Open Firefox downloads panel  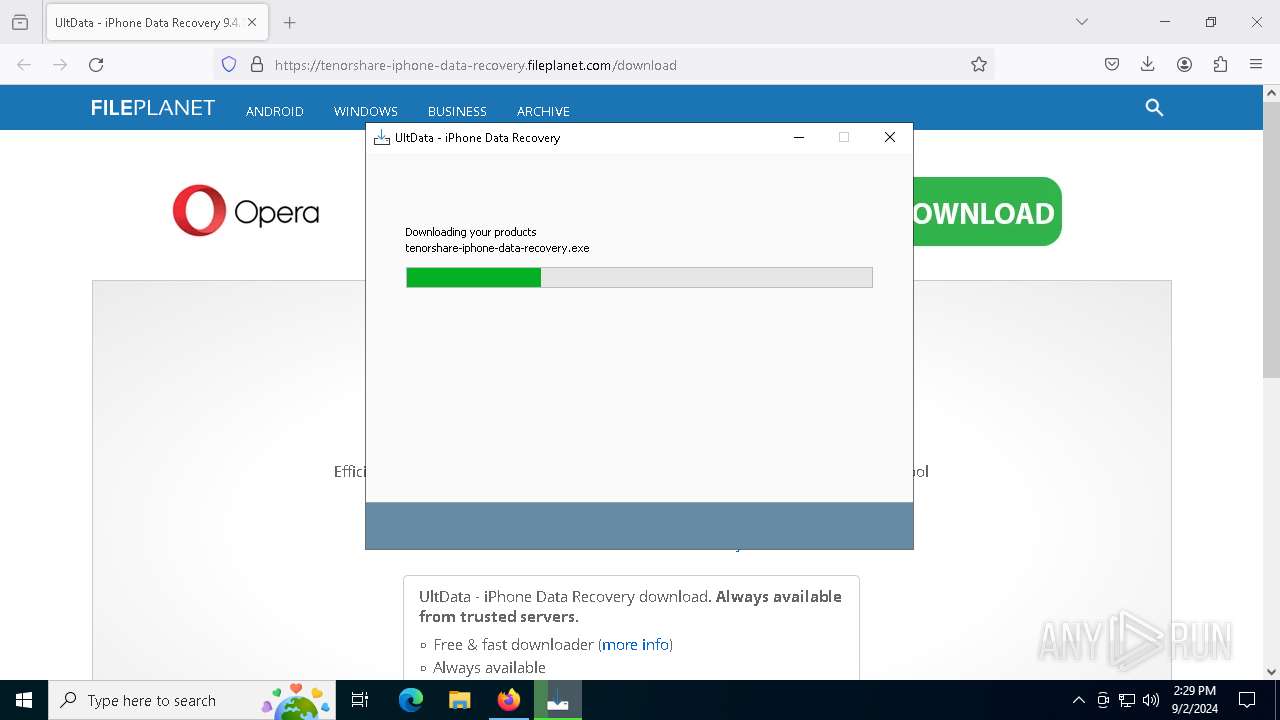(x=1148, y=65)
